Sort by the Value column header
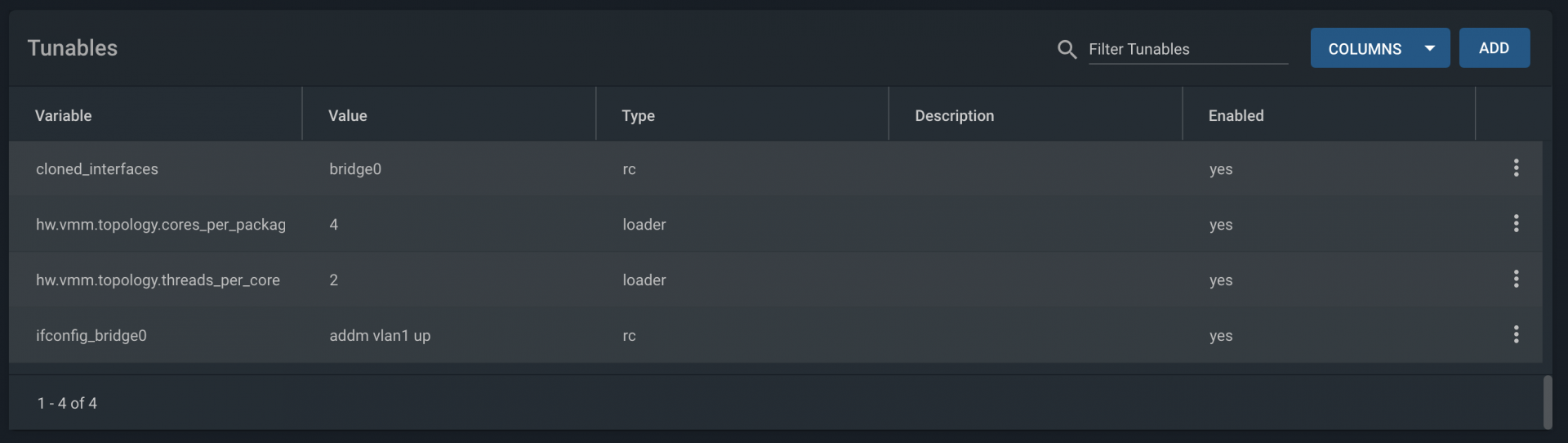The width and height of the screenshot is (1568, 443). click(348, 115)
